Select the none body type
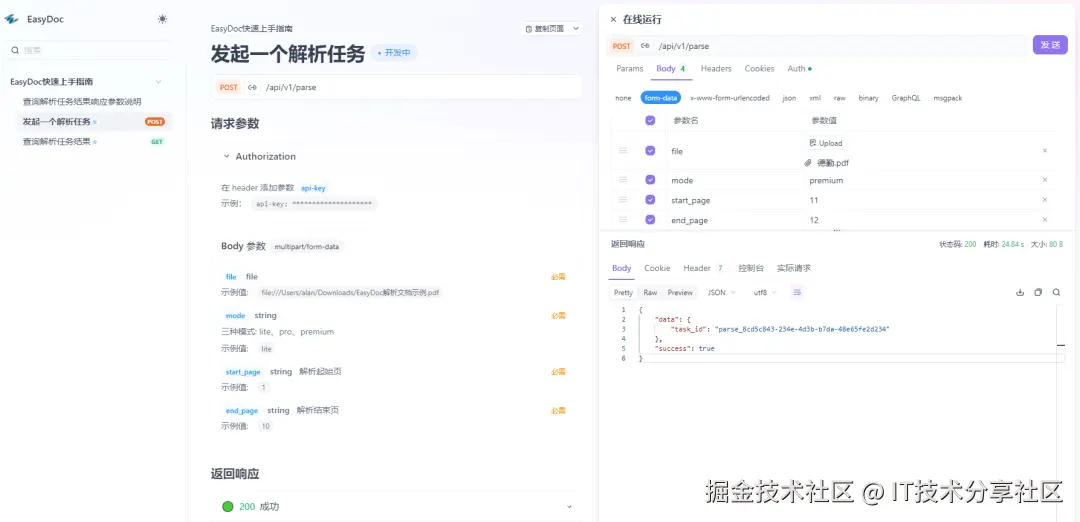This screenshot has height=522, width=1080. [623, 98]
